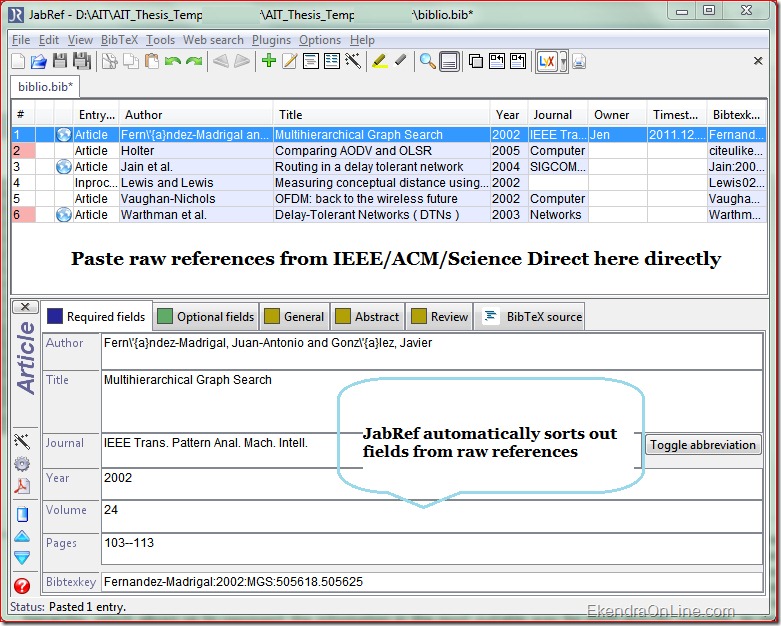781x626 pixels.
Task: Save the database with the single floppy icon
Action: [60, 61]
